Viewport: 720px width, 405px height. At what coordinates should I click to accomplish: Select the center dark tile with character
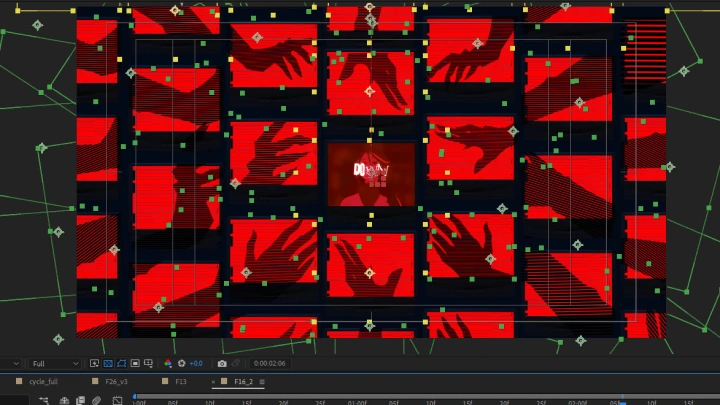pyautogui.click(x=371, y=174)
